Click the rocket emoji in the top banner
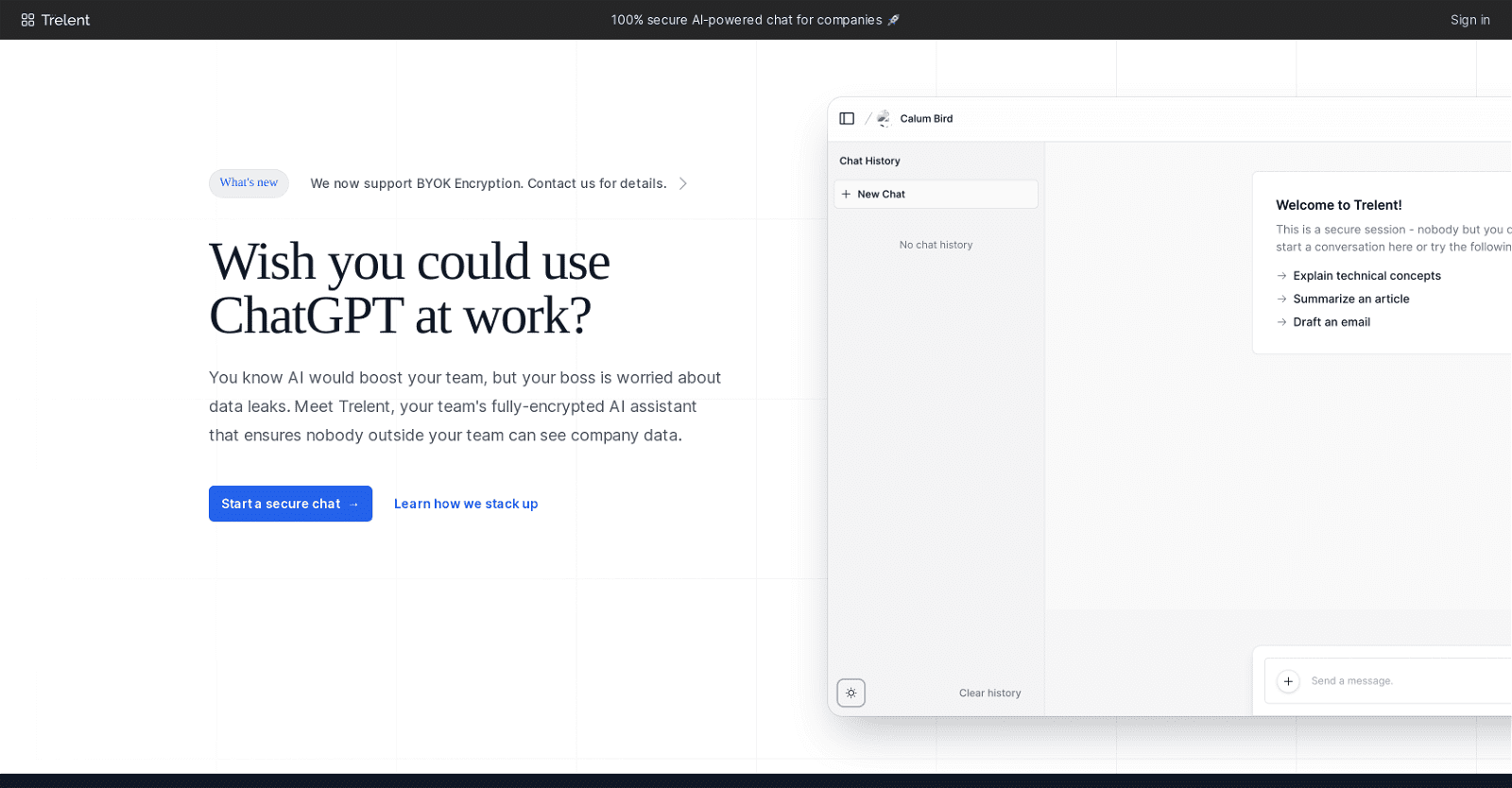 [x=893, y=20]
